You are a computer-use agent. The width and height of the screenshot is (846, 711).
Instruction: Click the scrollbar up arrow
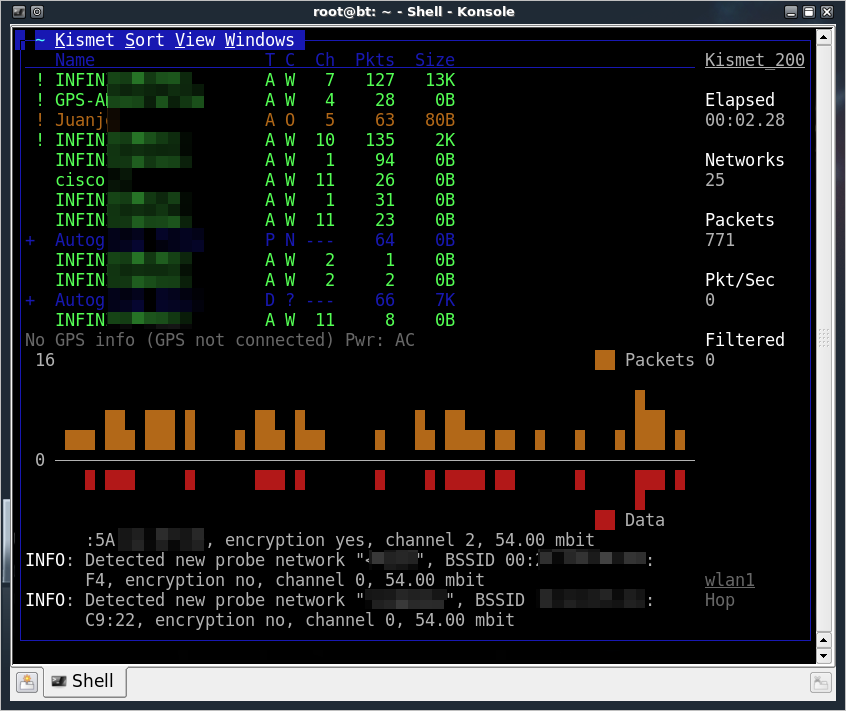point(824,37)
